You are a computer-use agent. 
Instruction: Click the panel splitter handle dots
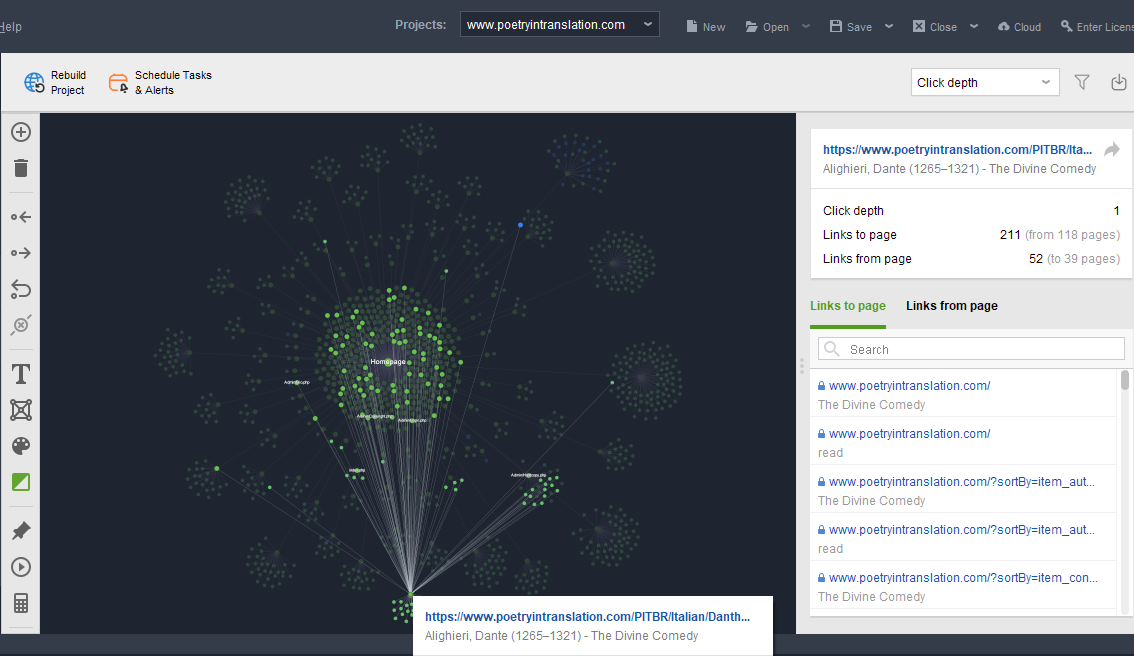[x=802, y=365]
